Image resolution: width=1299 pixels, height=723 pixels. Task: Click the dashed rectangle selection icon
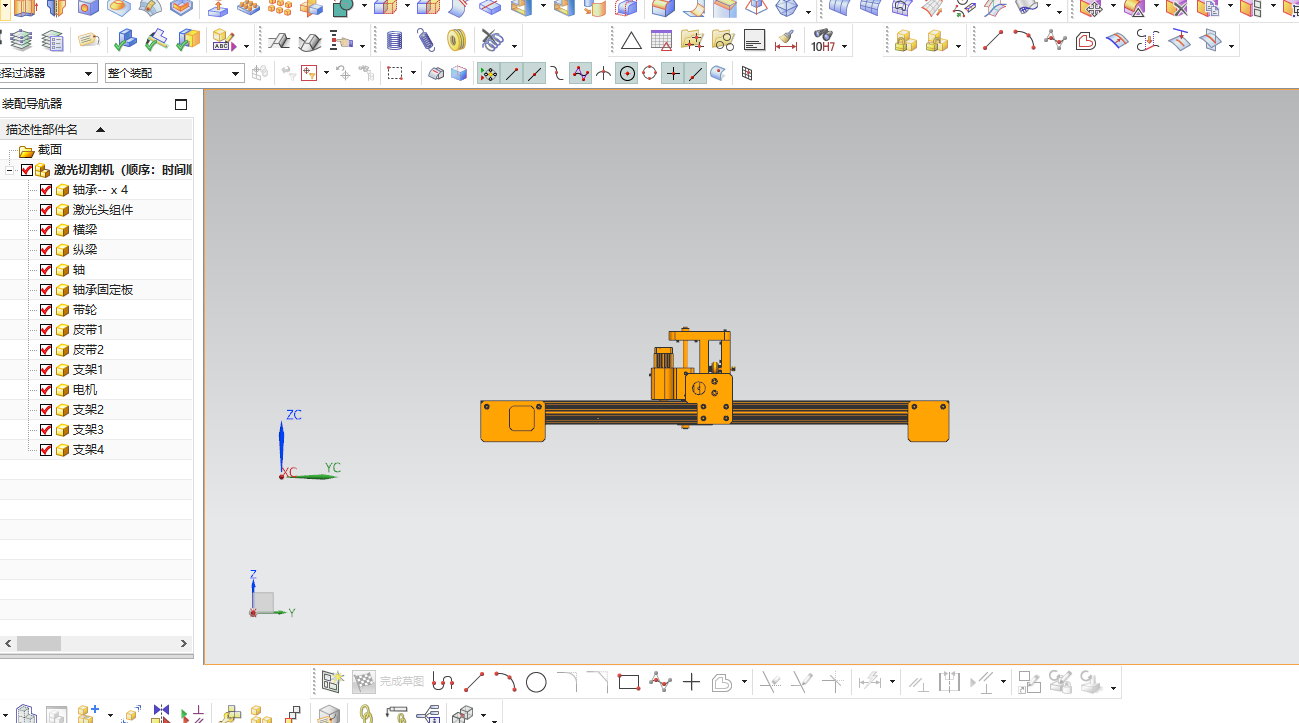pos(395,73)
